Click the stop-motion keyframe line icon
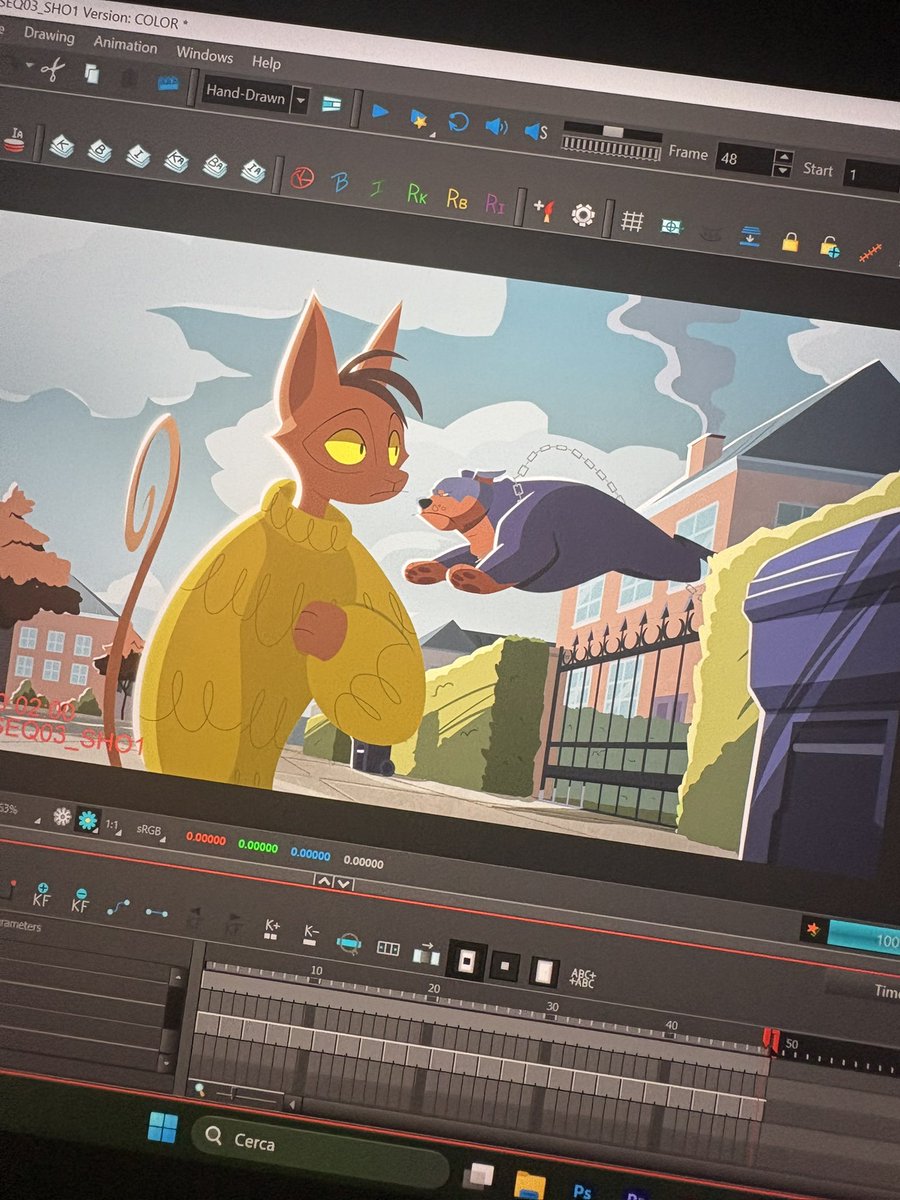The width and height of the screenshot is (900, 1200). click(x=156, y=912)
